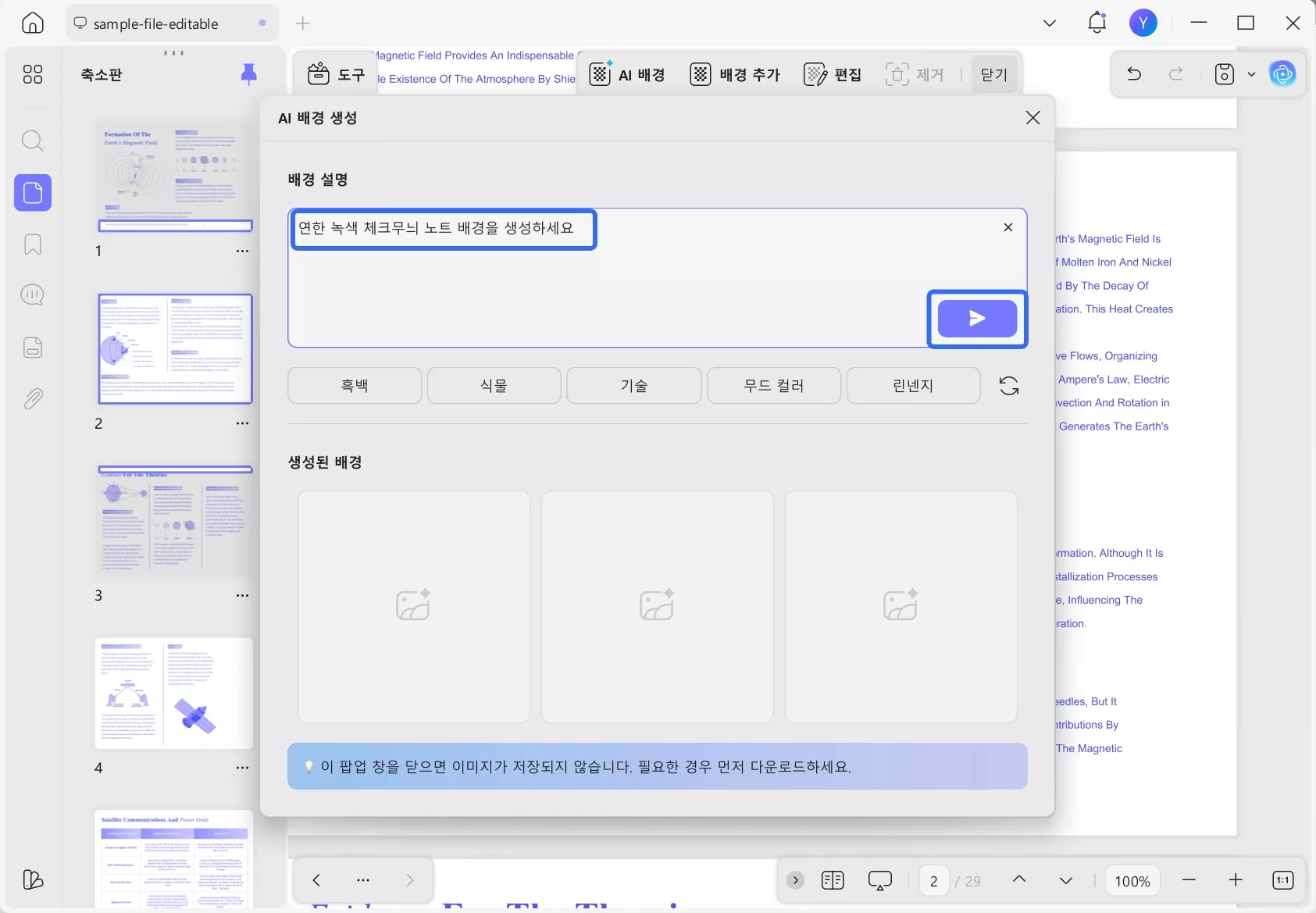Select the 편집 tool
This screenshot has width=1316, height=913.
[x=833, y=74]
